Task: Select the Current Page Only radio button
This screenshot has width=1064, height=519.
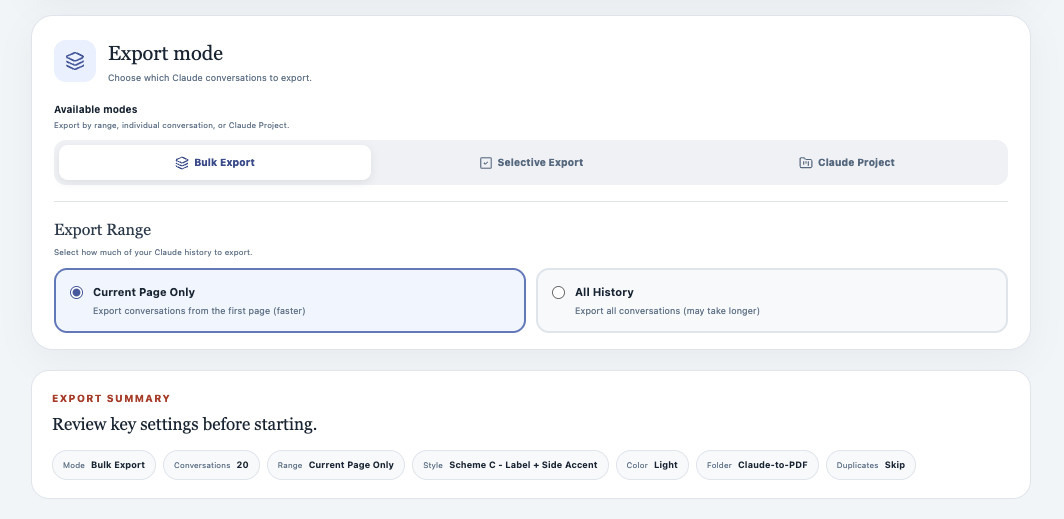Action: [77, 292]
